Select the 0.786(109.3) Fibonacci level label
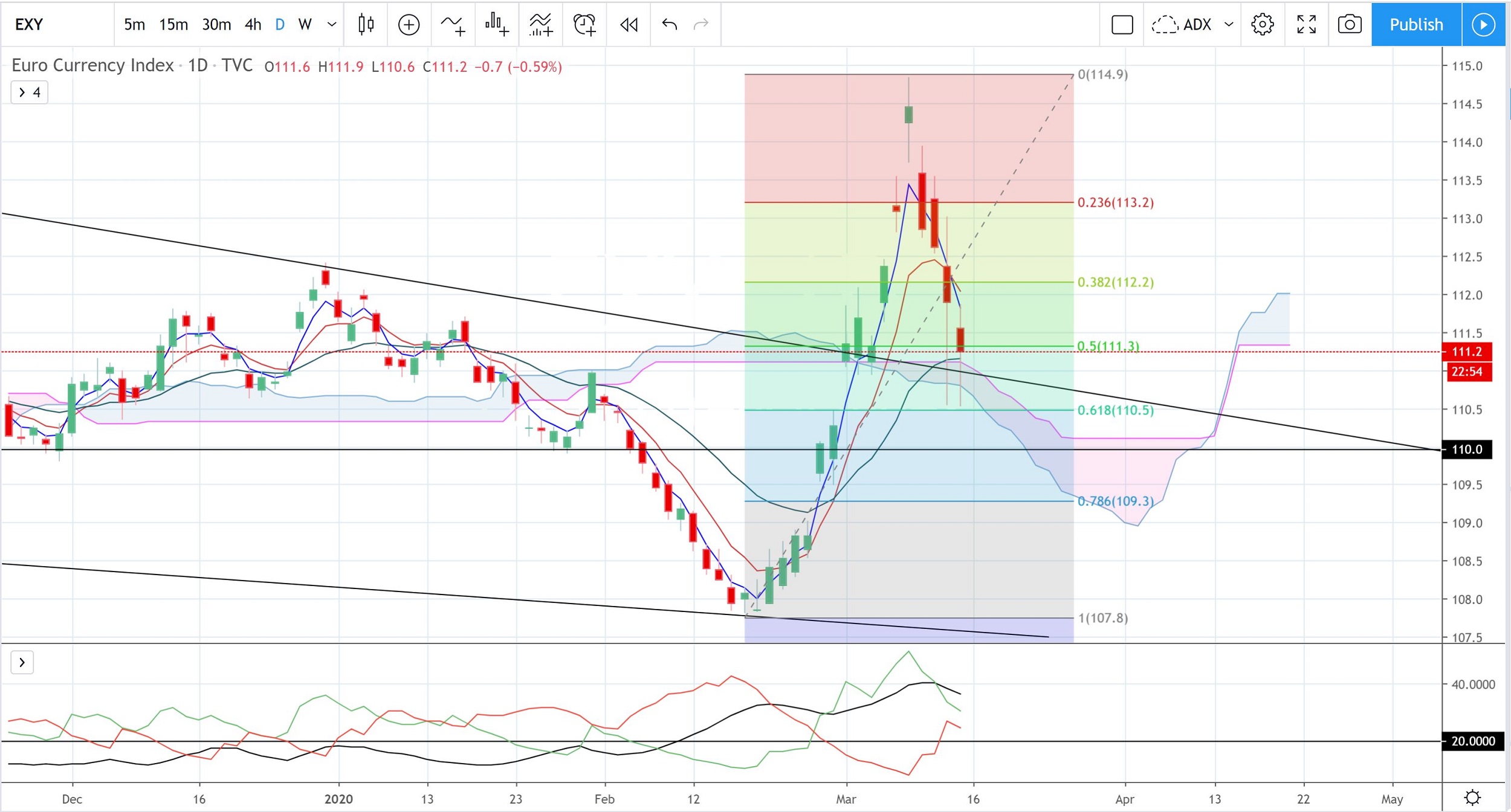 coord(1116,501)
